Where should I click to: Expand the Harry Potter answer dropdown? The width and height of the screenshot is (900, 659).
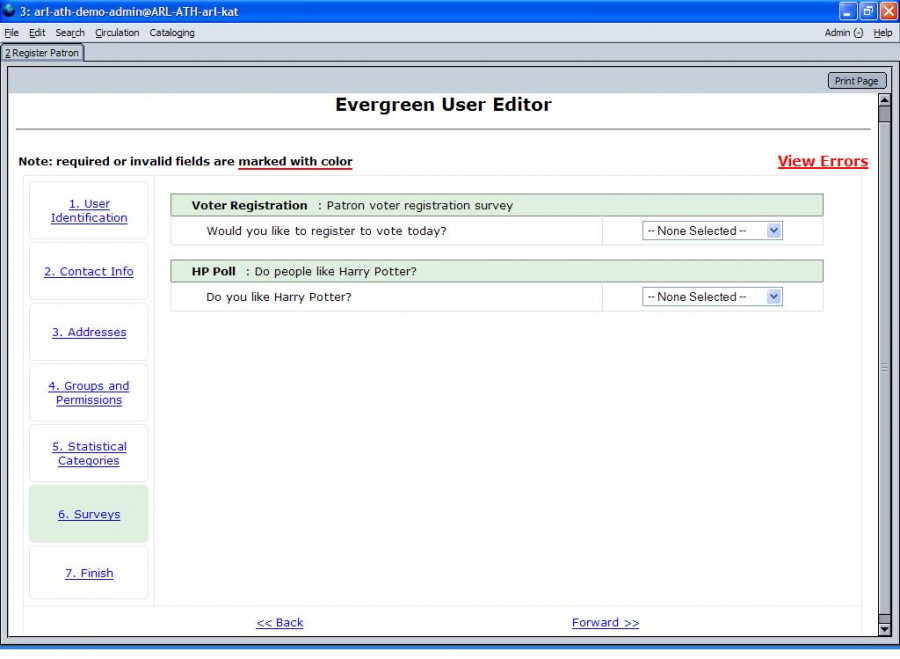pos(712,297)
